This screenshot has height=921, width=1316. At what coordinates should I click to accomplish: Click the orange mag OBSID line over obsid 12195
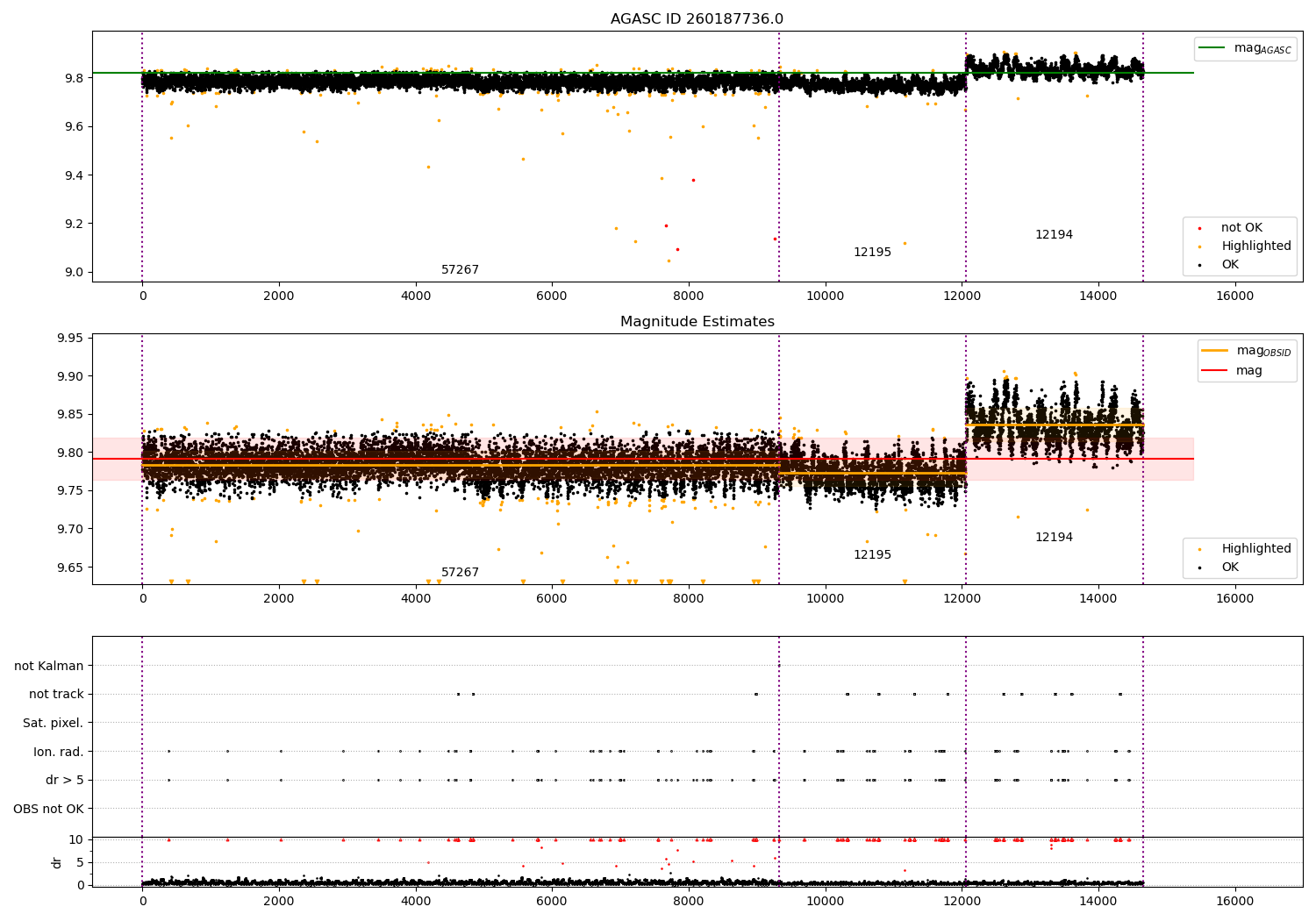coord(872,474)
